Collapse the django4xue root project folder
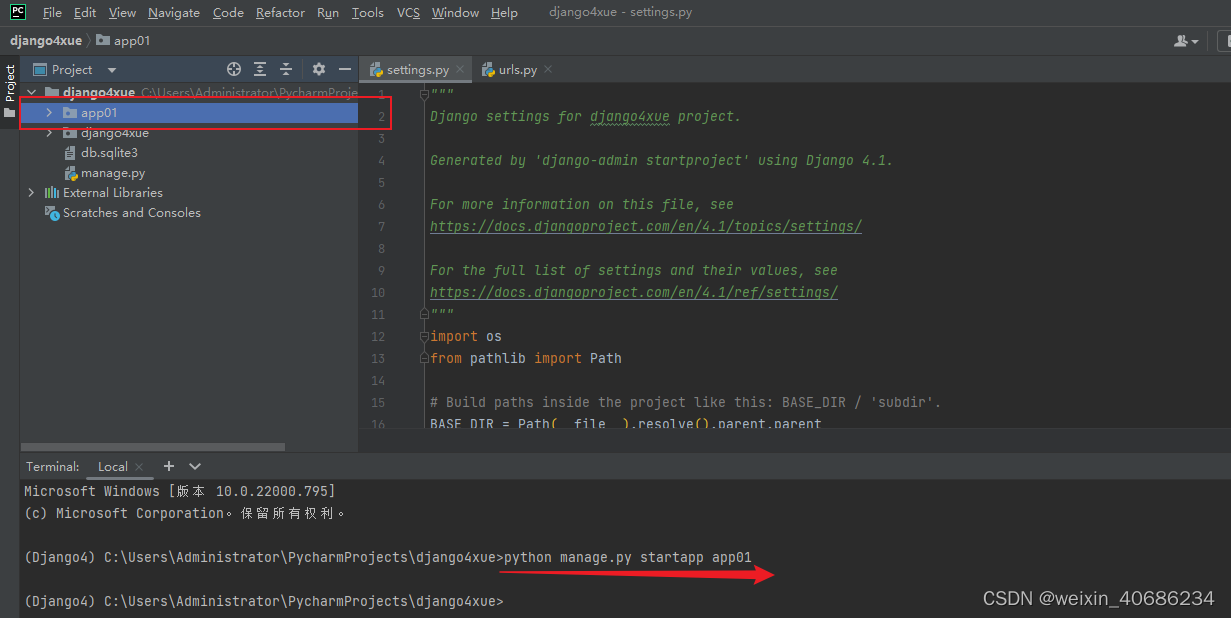This screenshot has height=618, width=1231. click(31, 93)
